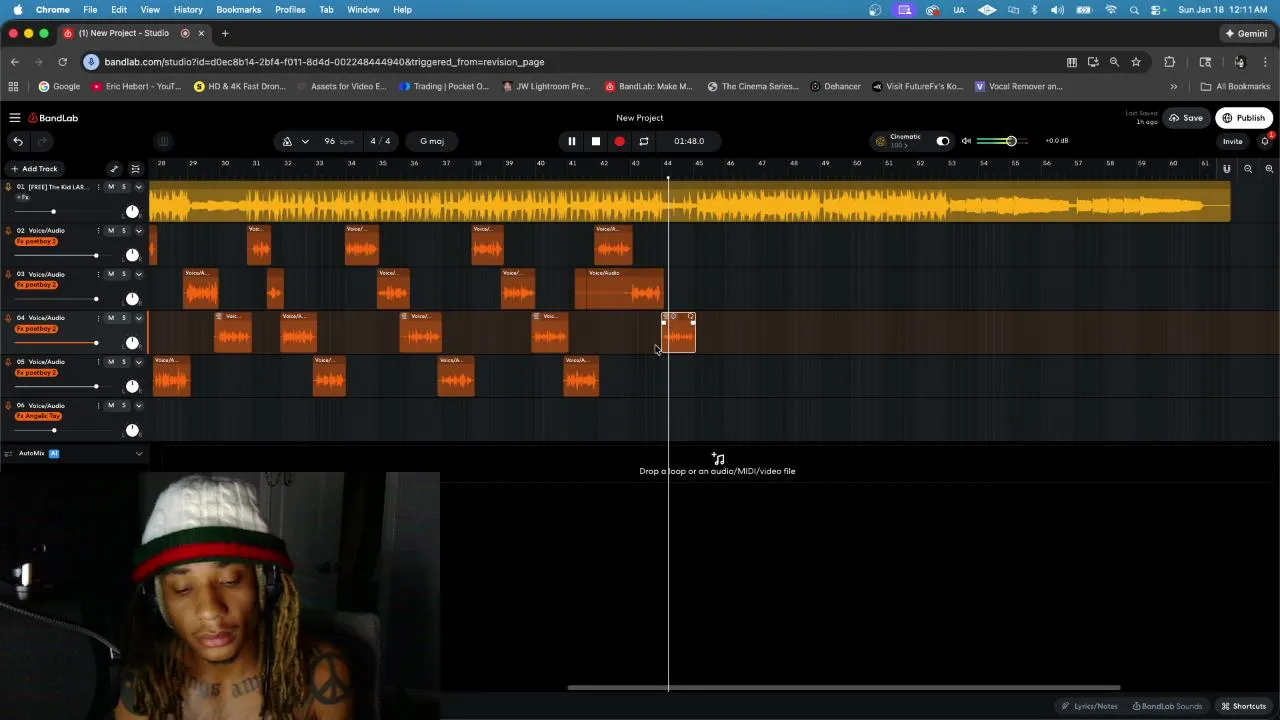Toggle the metronome icon

[287, 141]
